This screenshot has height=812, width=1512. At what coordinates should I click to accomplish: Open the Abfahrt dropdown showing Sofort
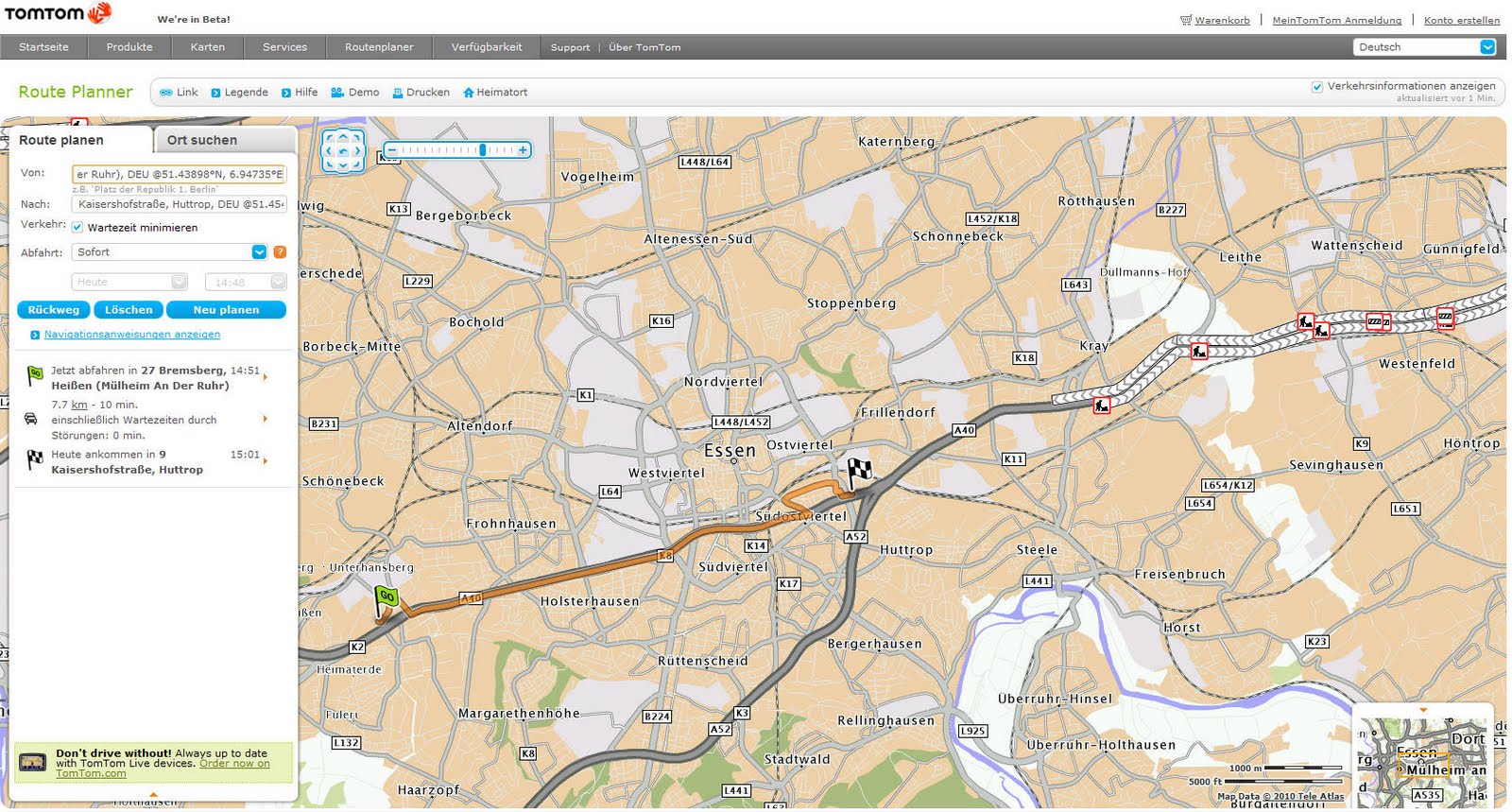point(168,252)
